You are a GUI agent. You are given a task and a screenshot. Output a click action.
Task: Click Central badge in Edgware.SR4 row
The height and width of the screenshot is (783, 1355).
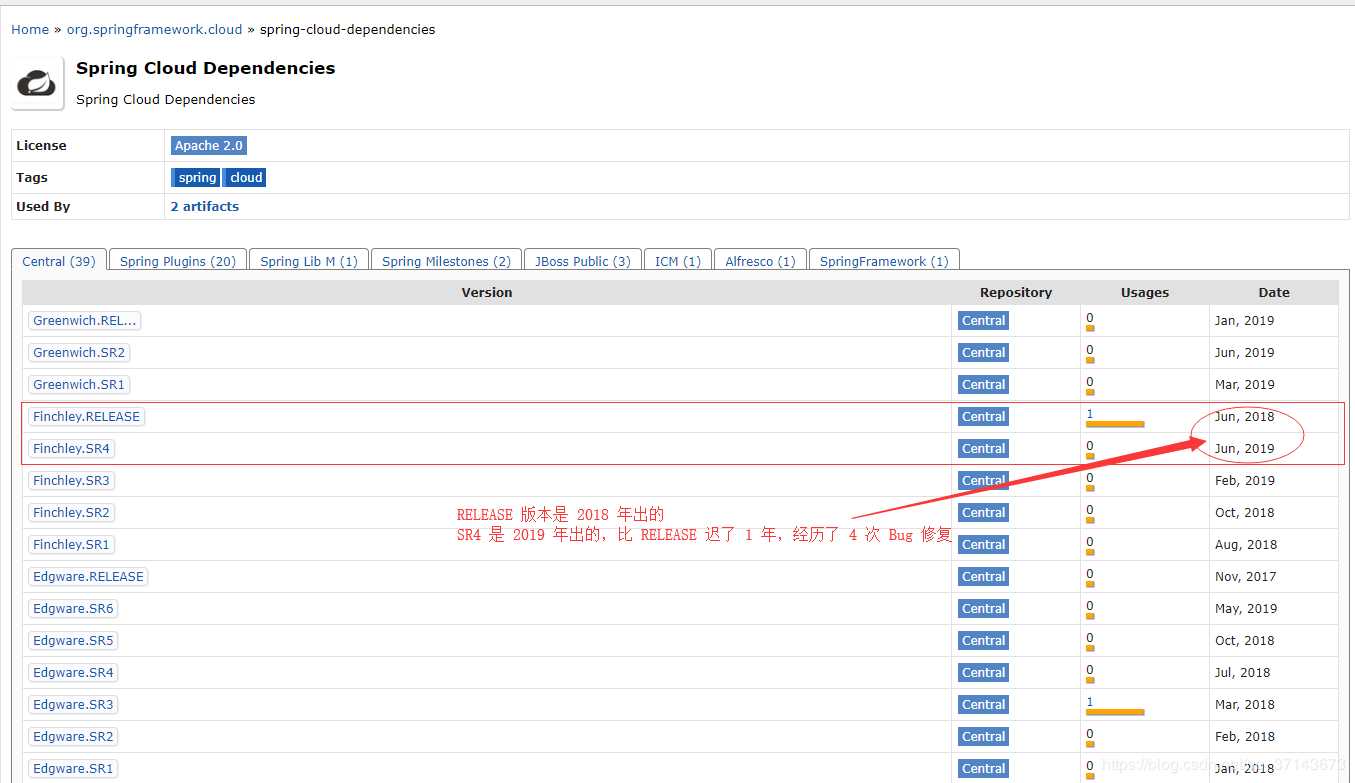click(x=983, y=673)
